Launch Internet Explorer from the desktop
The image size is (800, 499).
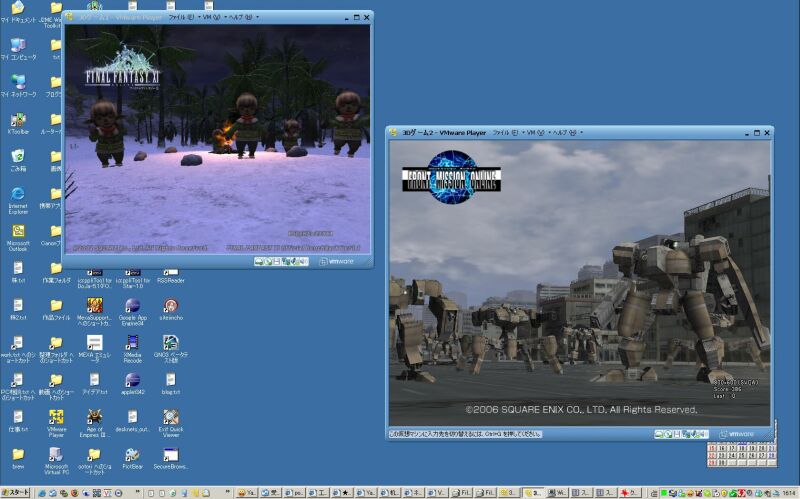click(18, 200)
